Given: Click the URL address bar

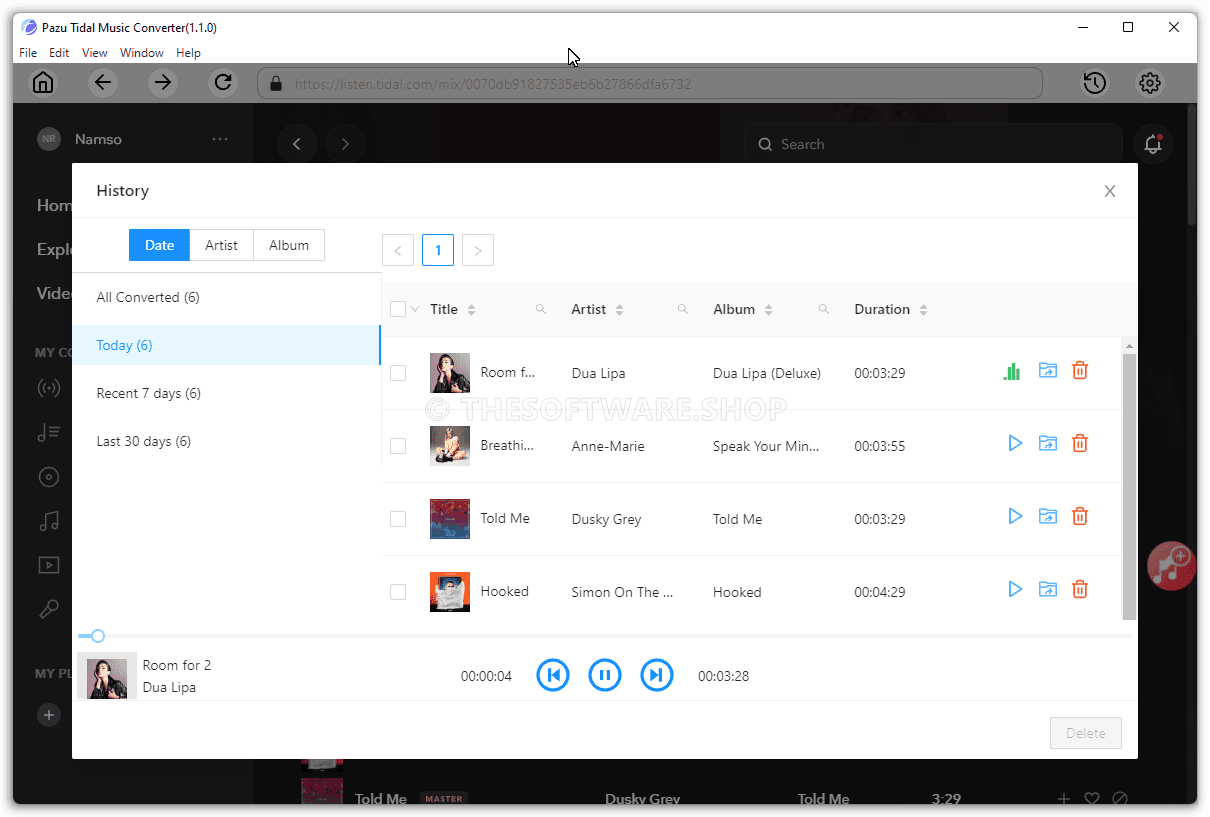Looking at the screenshot, I should [650, 83].
